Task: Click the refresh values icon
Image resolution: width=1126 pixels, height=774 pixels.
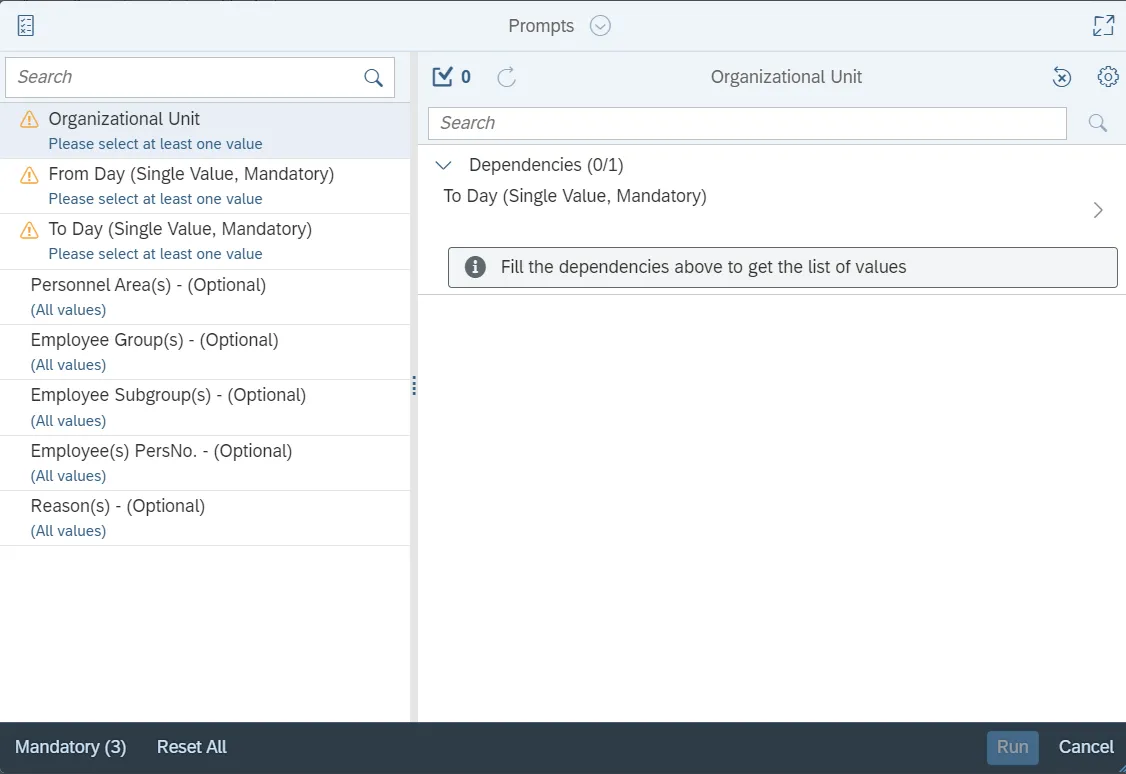Action: (x=507, y=77)
